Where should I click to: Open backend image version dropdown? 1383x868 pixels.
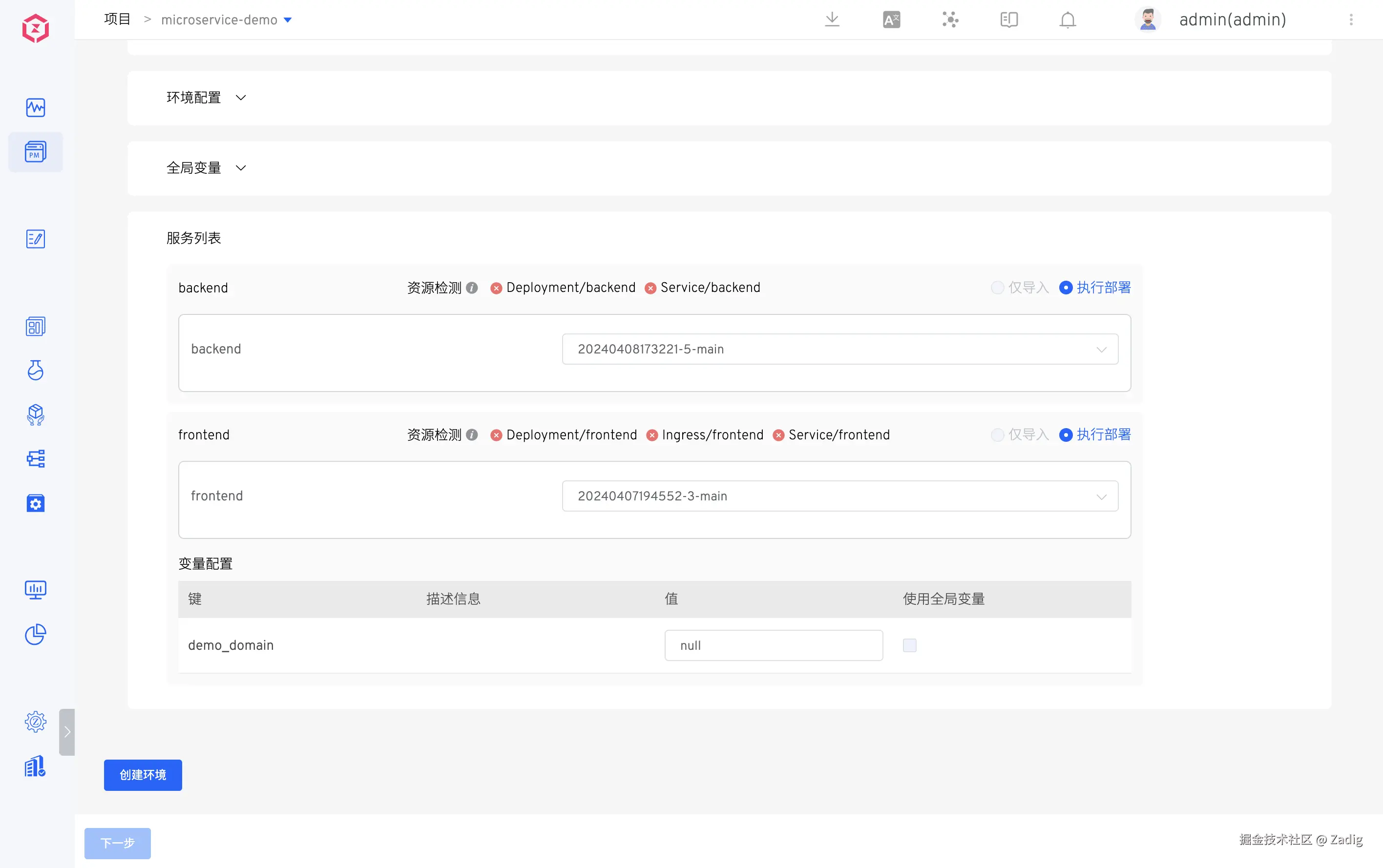[x=839, y=349]
